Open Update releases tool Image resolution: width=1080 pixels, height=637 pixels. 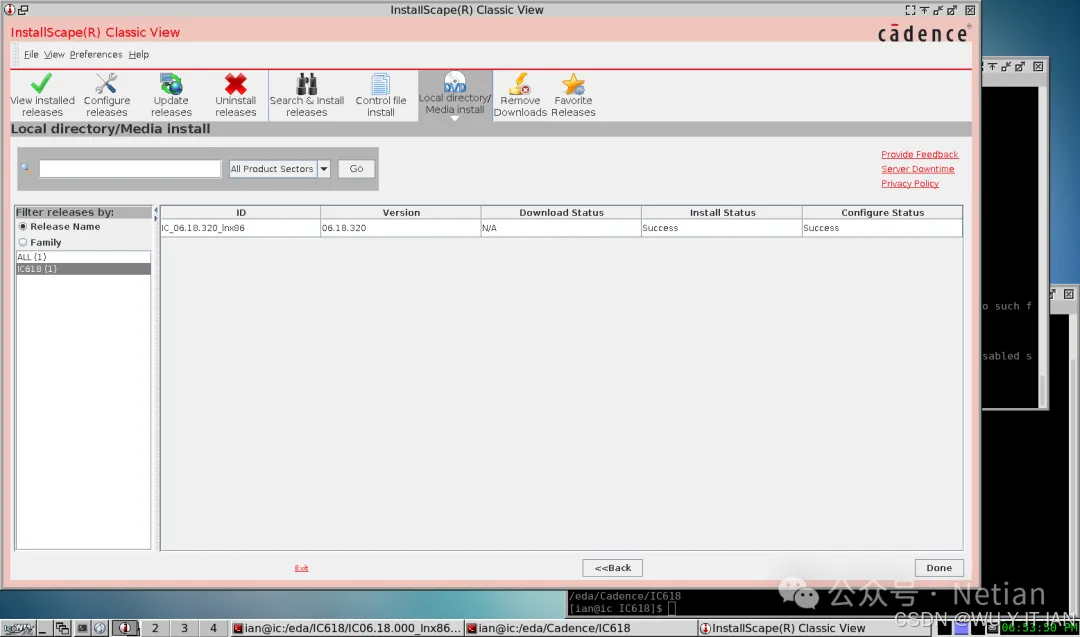tap(171, 95)
